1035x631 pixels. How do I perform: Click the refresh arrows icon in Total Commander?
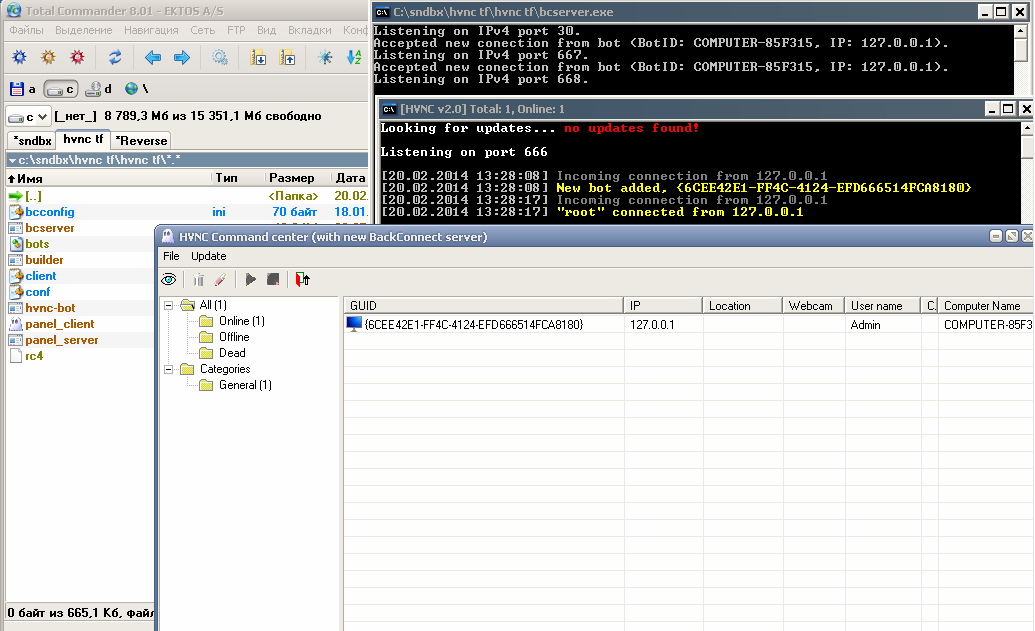click(x=115, y=57)
